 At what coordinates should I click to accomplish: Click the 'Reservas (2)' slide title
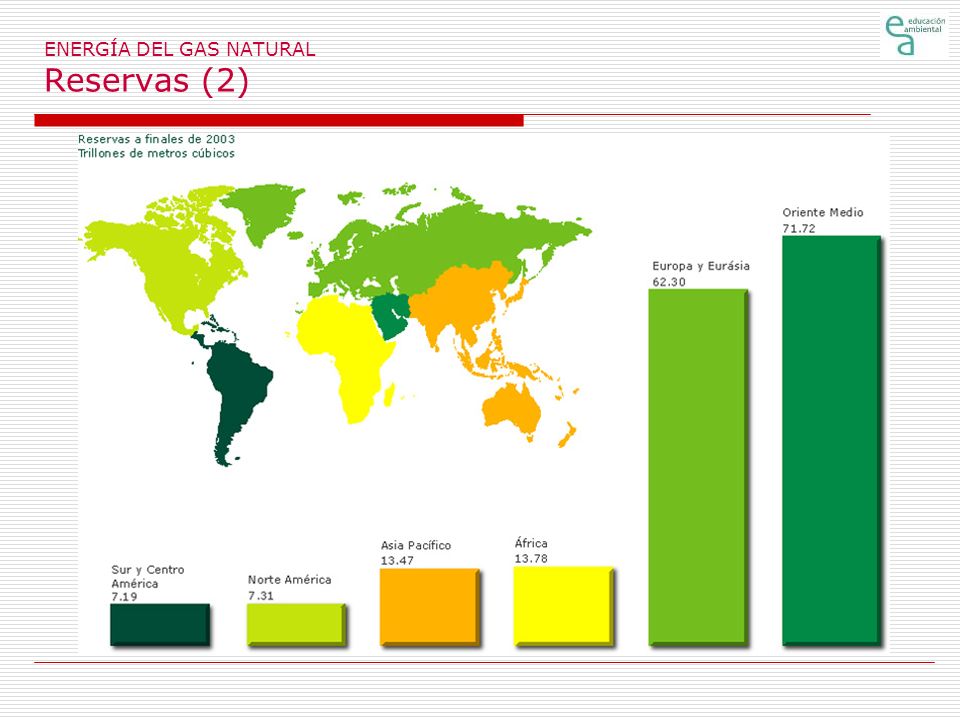tap(147, 81)
